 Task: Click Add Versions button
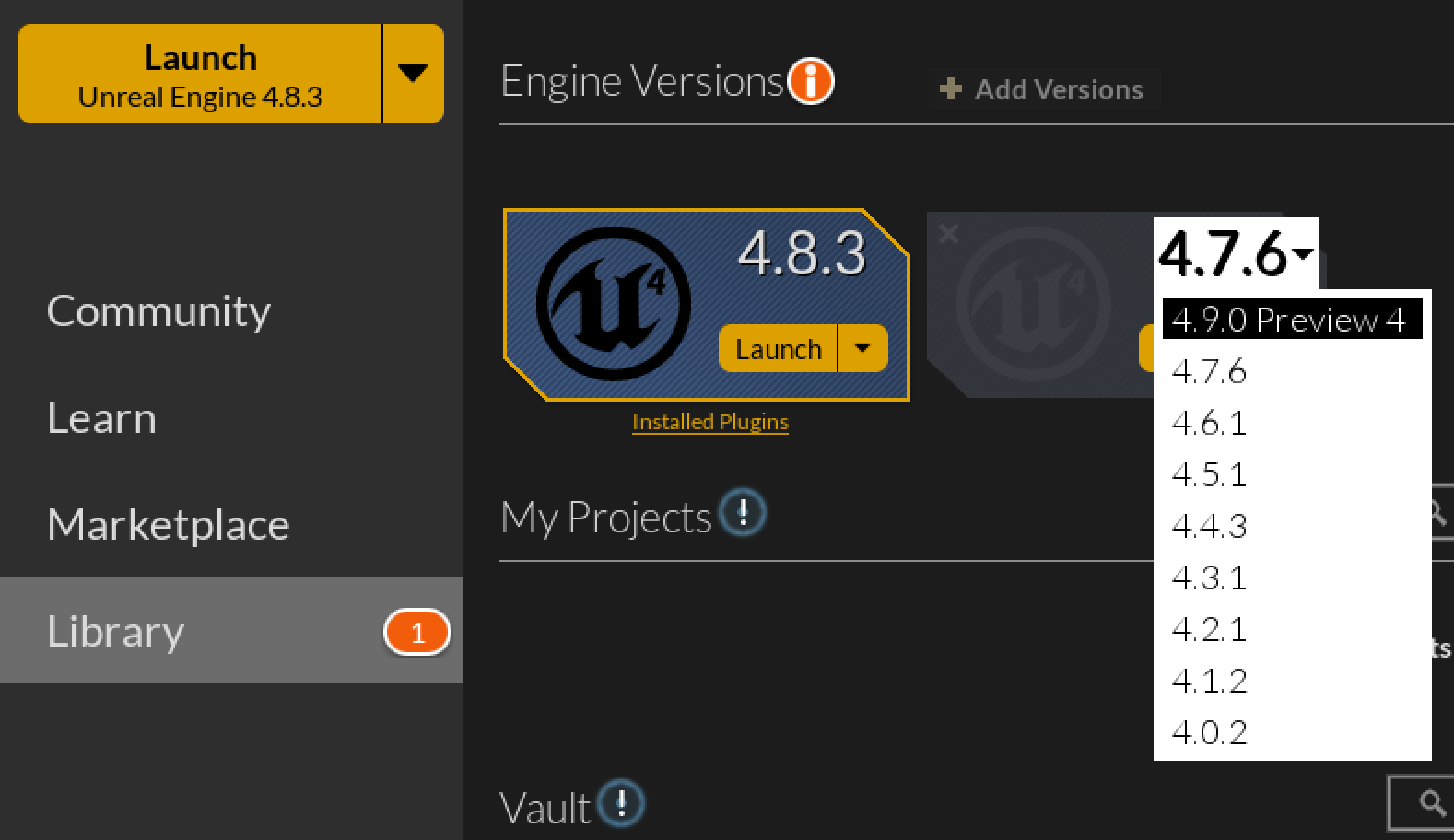click(x=1041, y=89)
